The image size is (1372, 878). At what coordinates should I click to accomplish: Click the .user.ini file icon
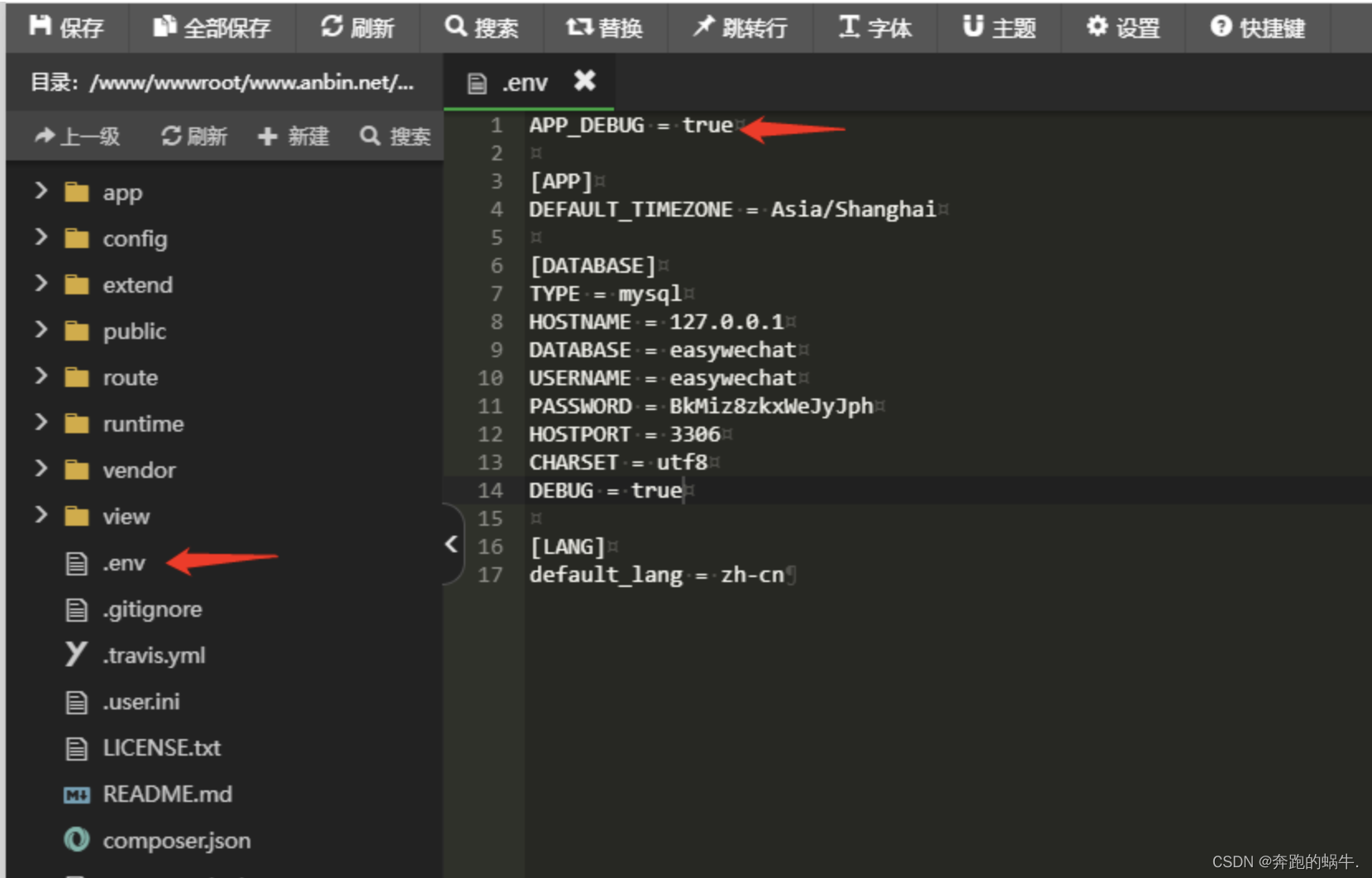click(x=77, y=703)
